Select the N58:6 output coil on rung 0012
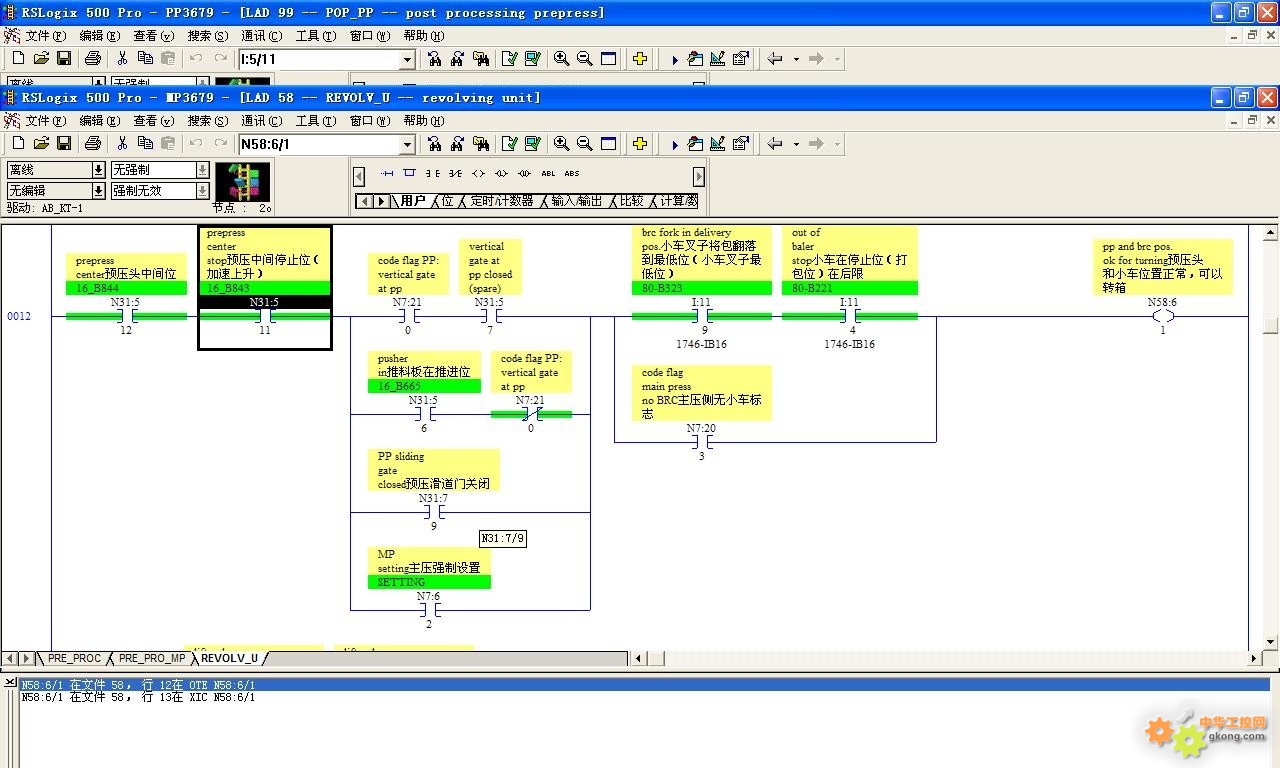The width and height of the screenshot is (1280, 768). pos(1163,316)
